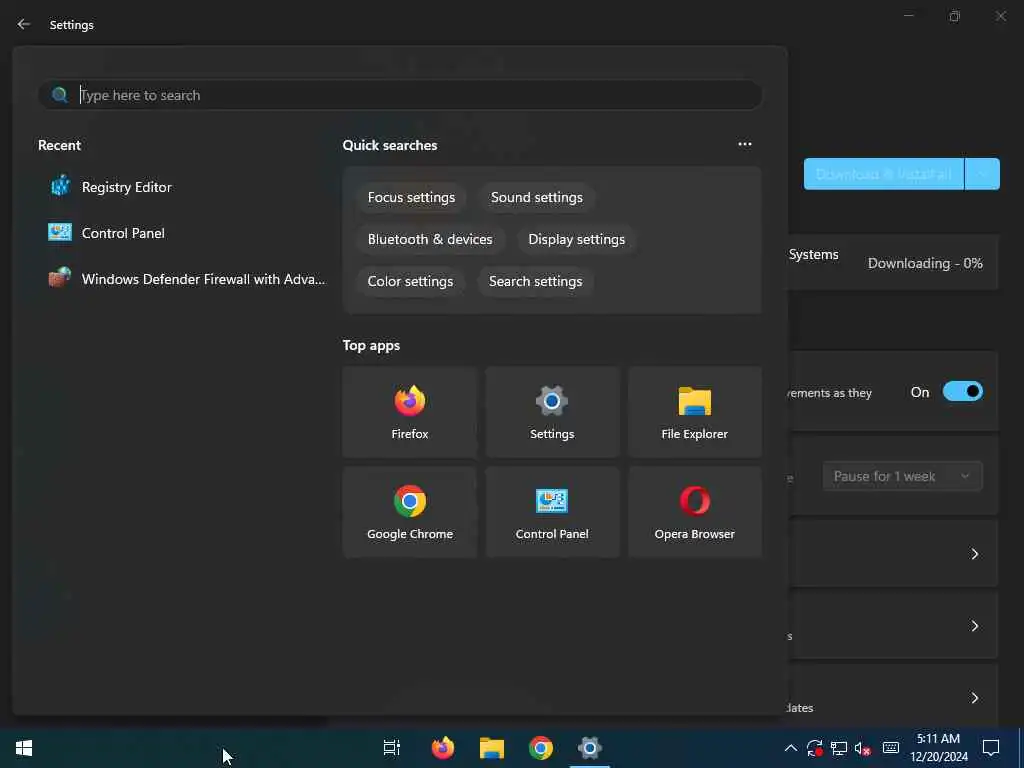Select Search settings quick search
The image size is (1024, 768).
pyautogui.click(x=536, y=281)
